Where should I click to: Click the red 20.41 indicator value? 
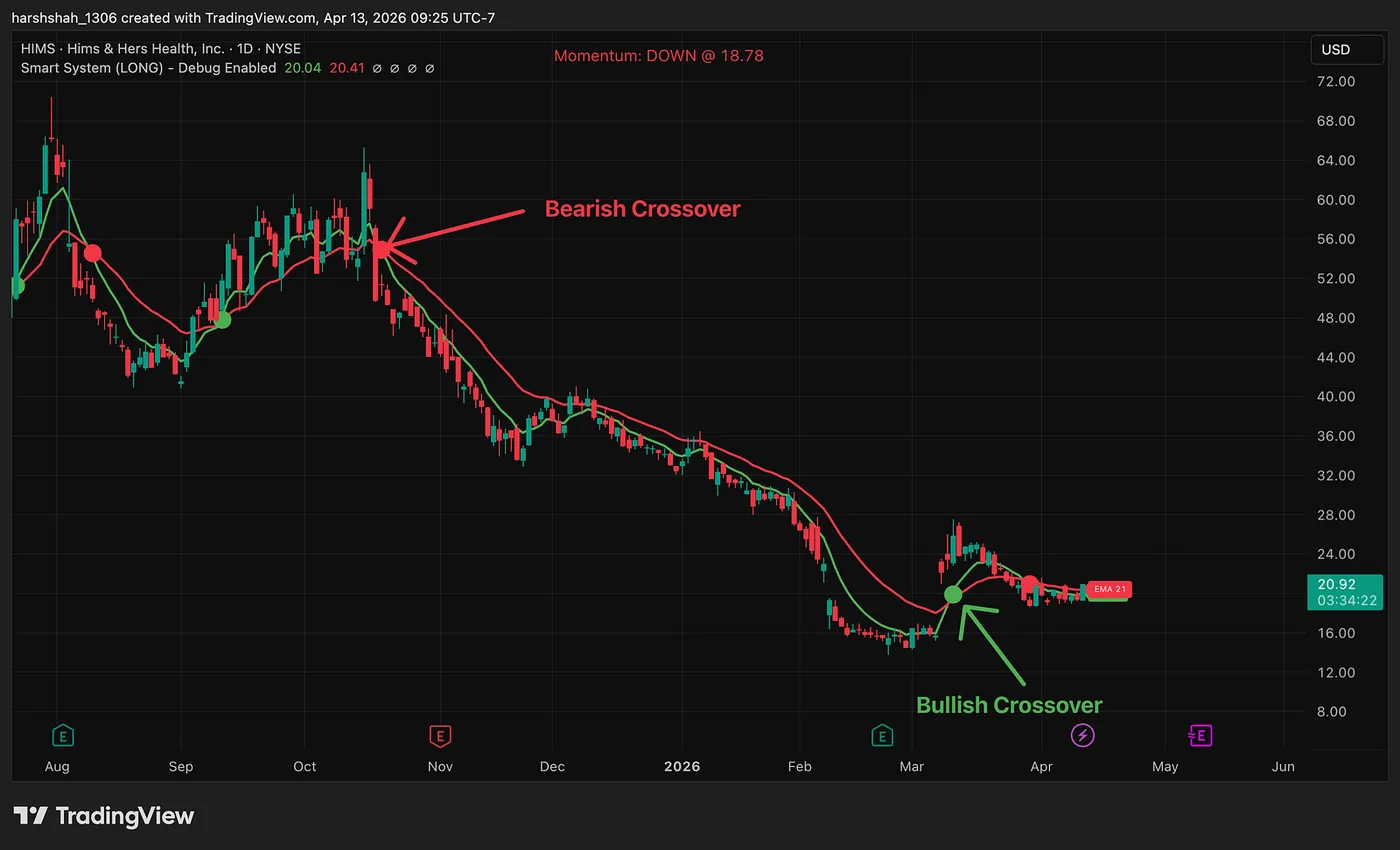(347, 68)
